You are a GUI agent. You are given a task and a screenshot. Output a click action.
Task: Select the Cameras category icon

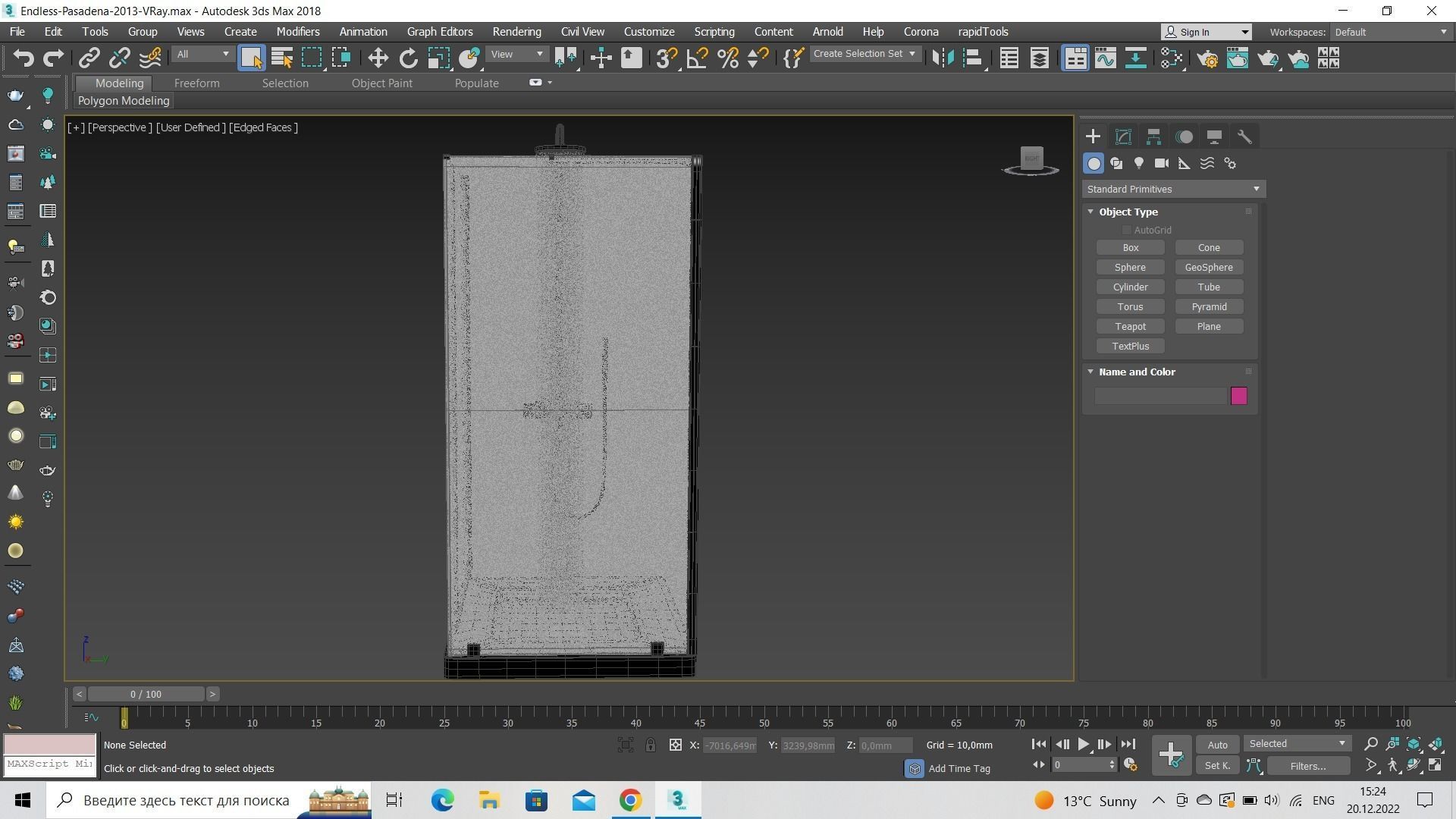tap(1161, 163)
